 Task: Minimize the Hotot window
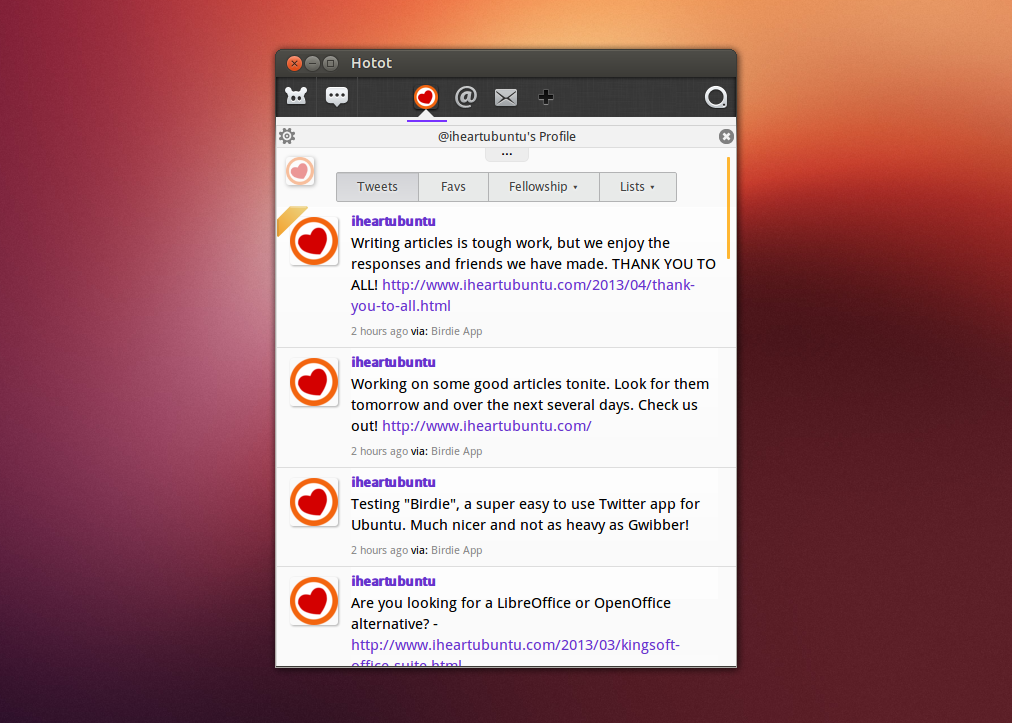pyautogui.click(x=312, y=63)
